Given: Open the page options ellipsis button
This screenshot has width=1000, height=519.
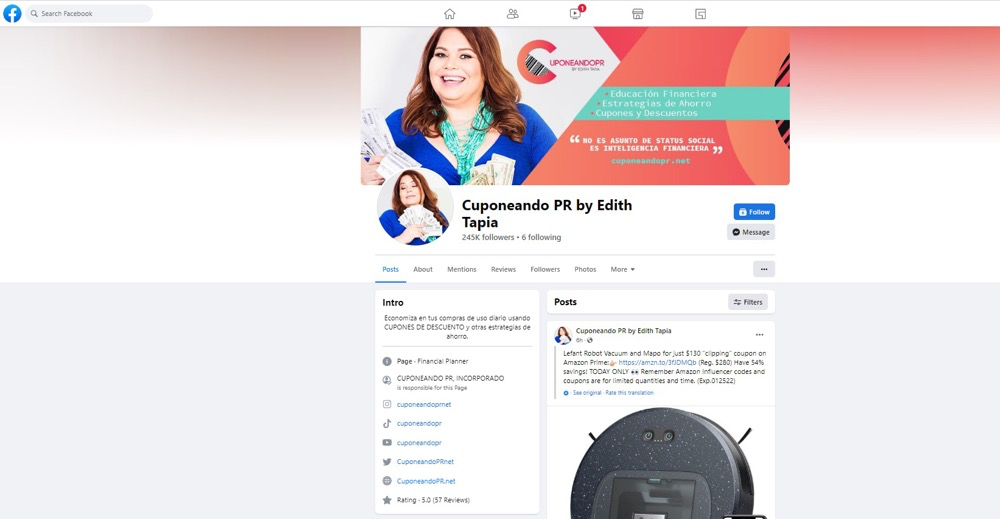Looking at the screenshot, I should pyautogui.click(x=763, y=269).
